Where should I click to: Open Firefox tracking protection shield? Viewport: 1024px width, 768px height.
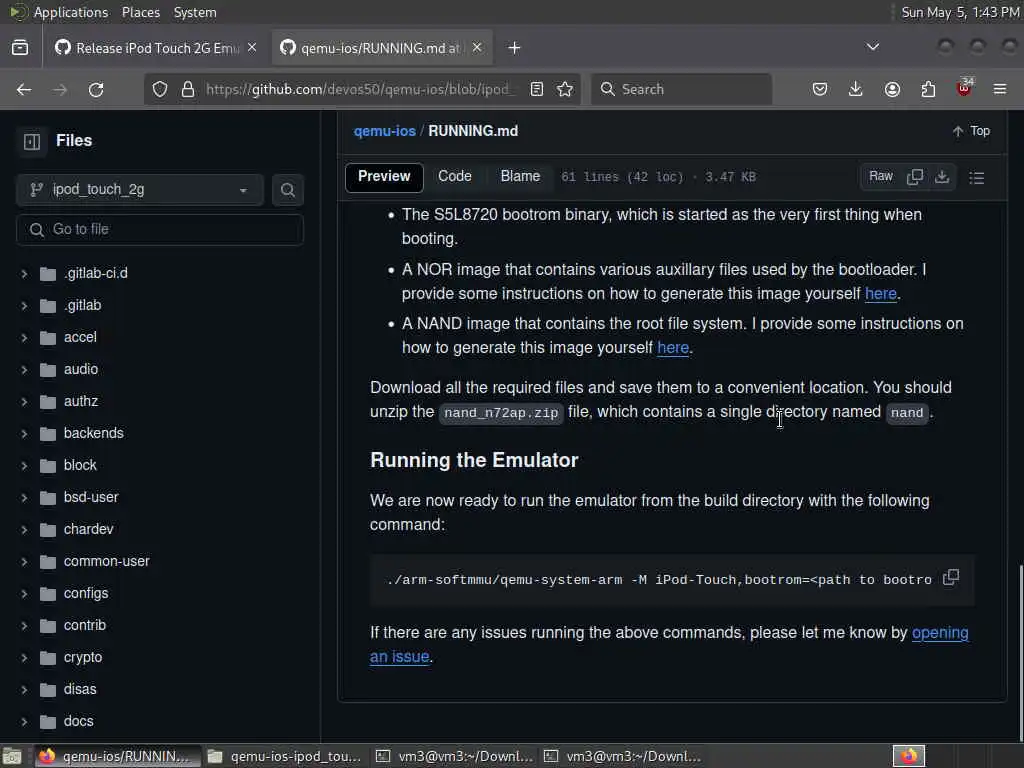pyautogui.click(x=160, y=89)
